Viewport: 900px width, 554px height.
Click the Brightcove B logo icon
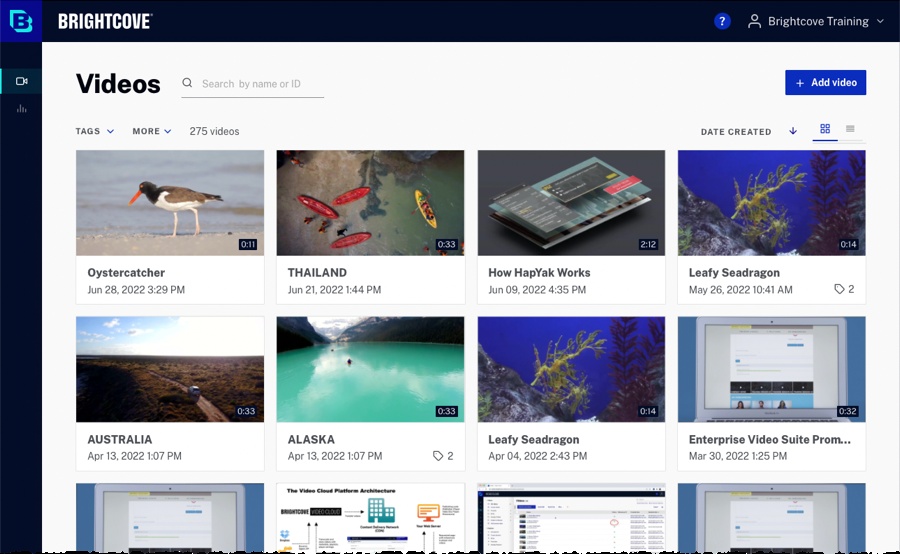[21, 21]
